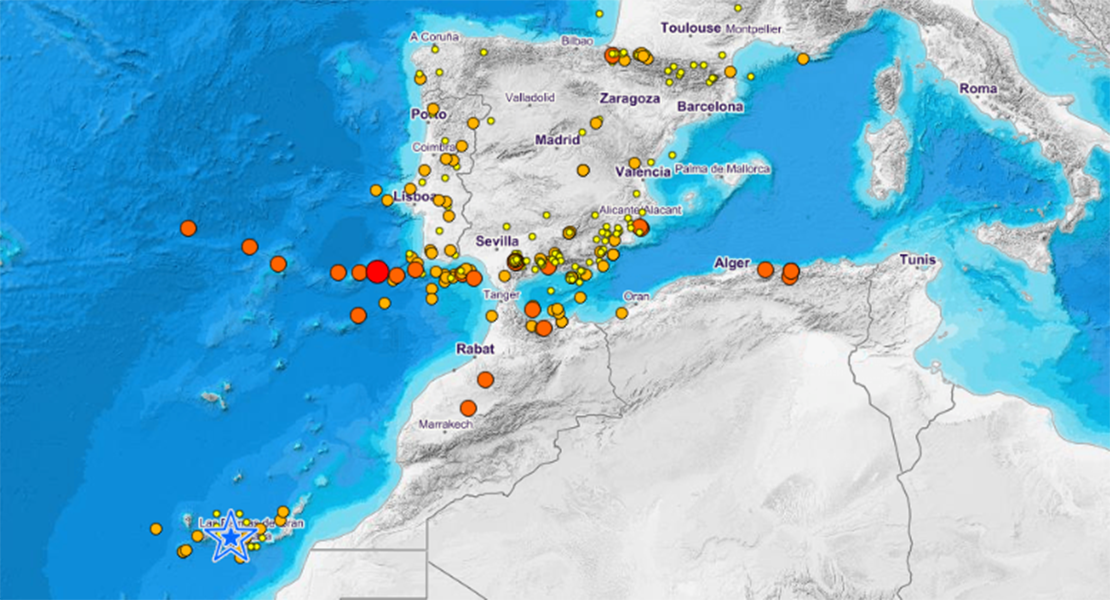Click the orange marker directly right of Alger label

765,269
